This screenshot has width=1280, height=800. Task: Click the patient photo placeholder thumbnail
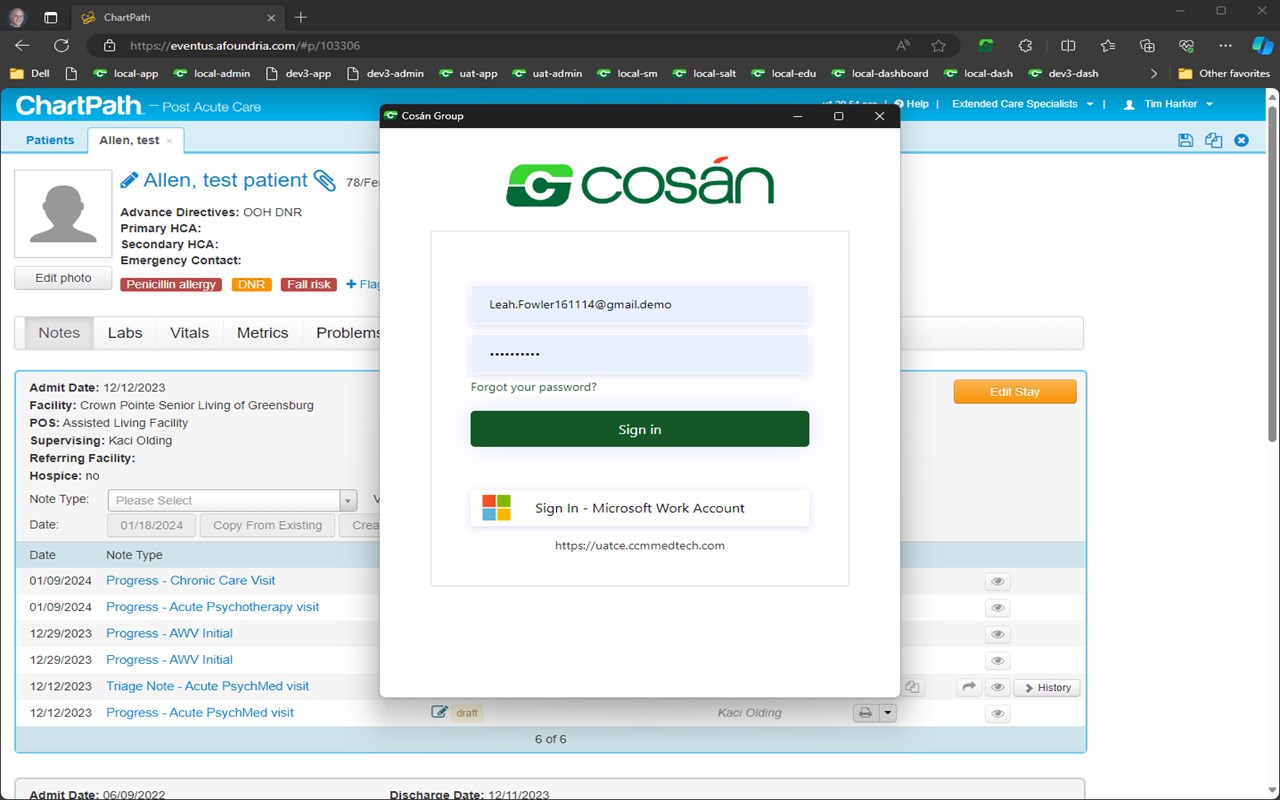click(63, 213)
